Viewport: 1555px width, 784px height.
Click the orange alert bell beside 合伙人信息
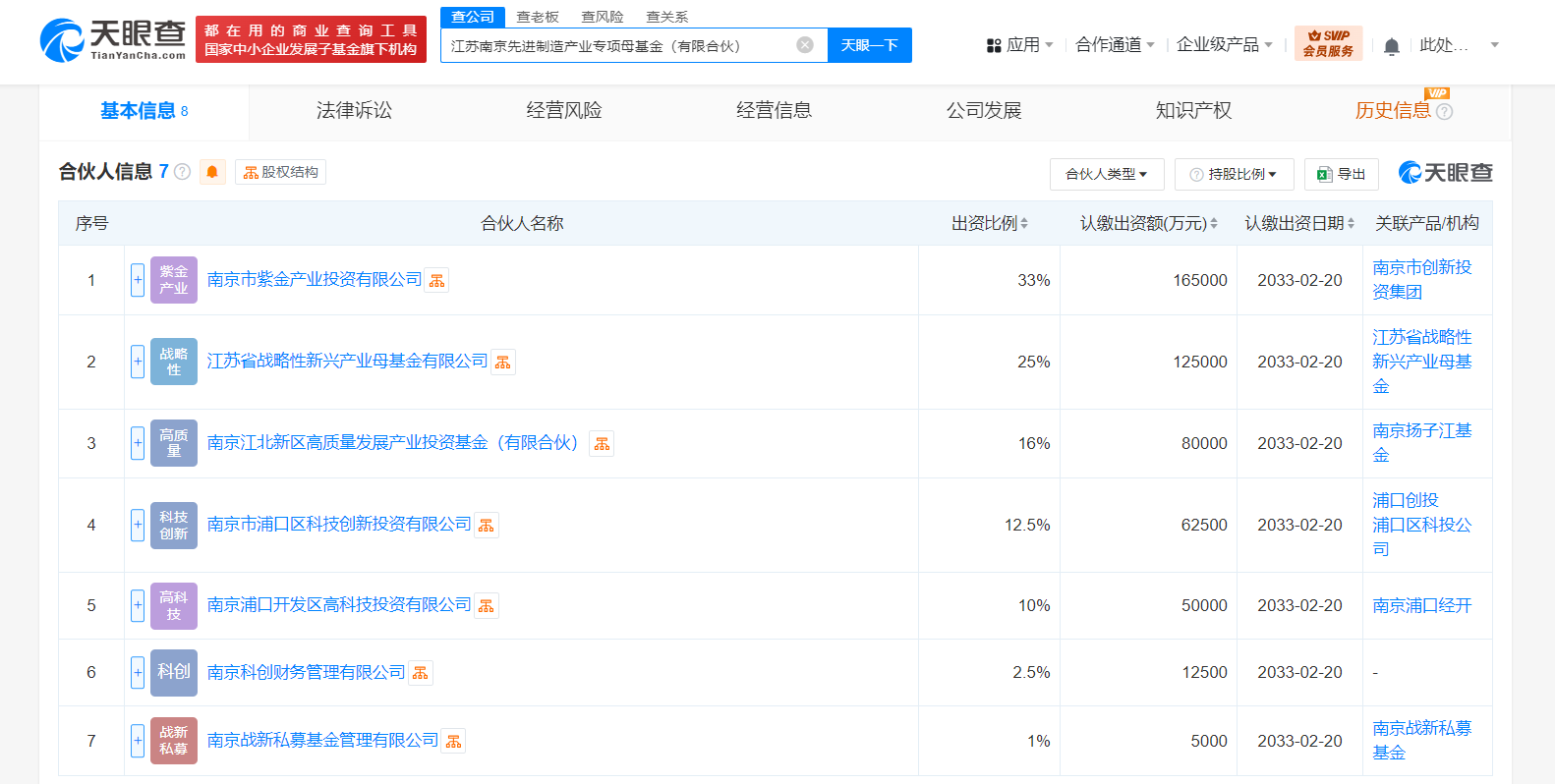point(212,172)
